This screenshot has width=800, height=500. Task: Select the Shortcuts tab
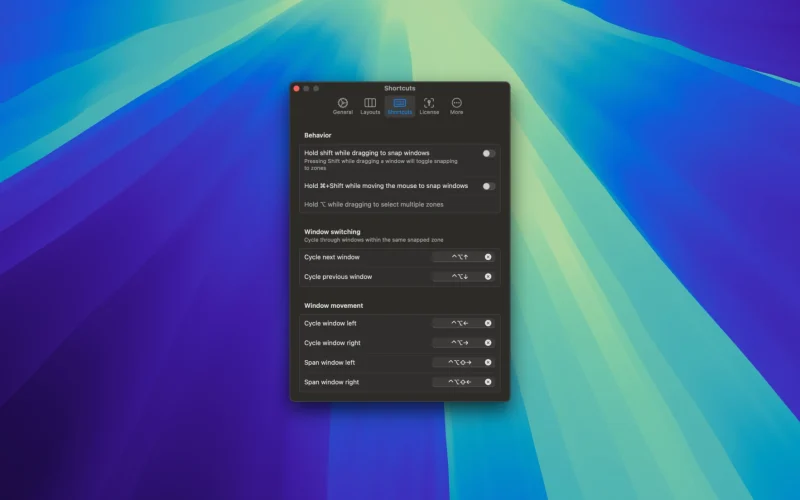399,106
